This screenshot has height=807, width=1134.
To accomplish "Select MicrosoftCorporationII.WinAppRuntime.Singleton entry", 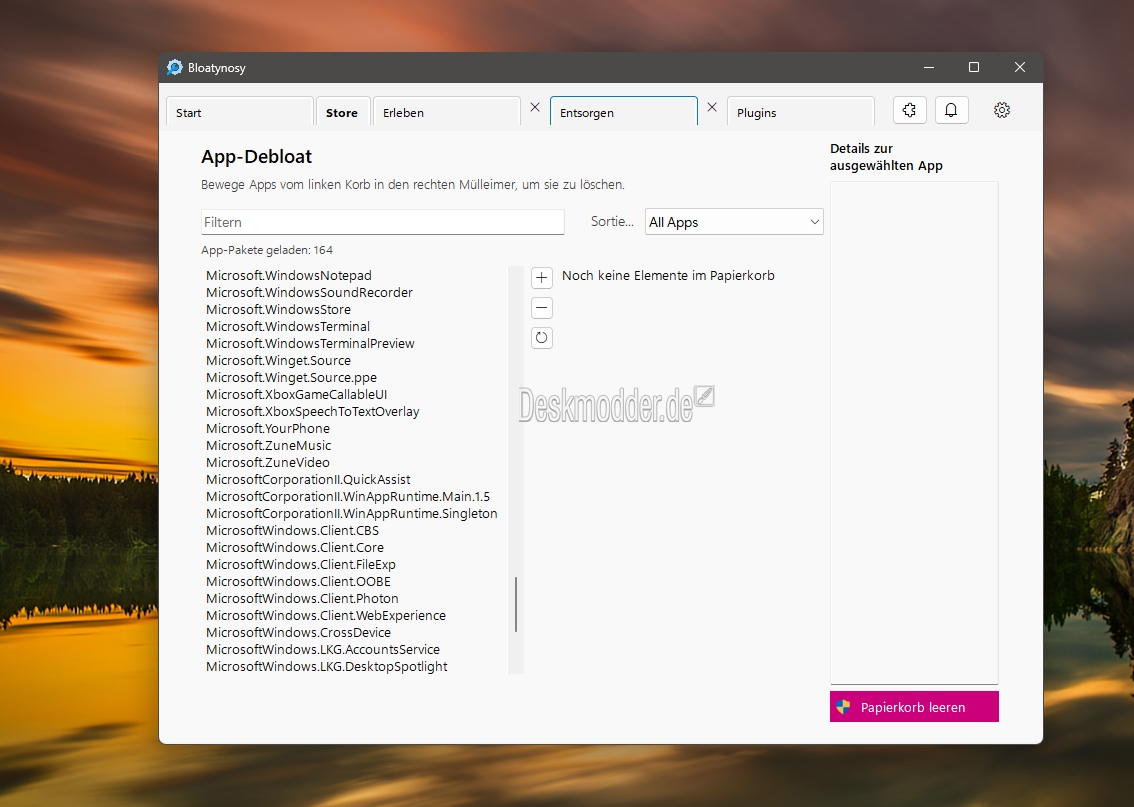I will pyautogui.click(x=351, y=513).
